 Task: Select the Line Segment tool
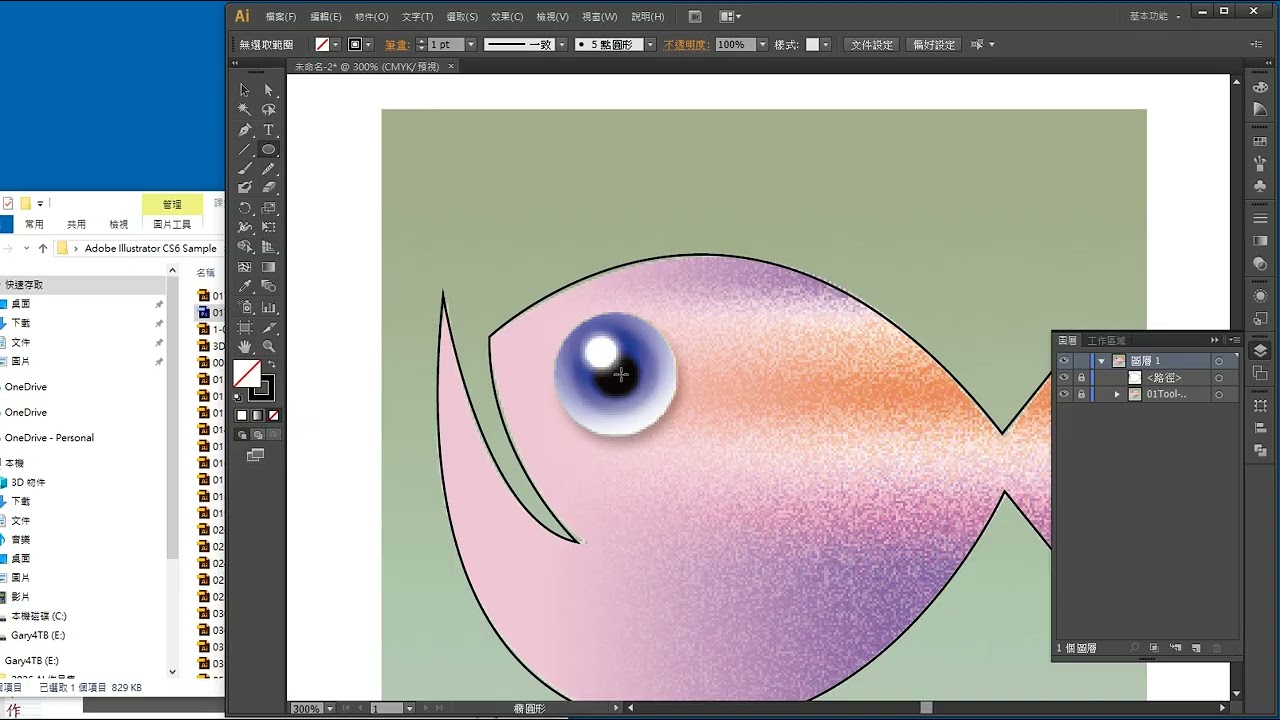click(x=245, y=149)
